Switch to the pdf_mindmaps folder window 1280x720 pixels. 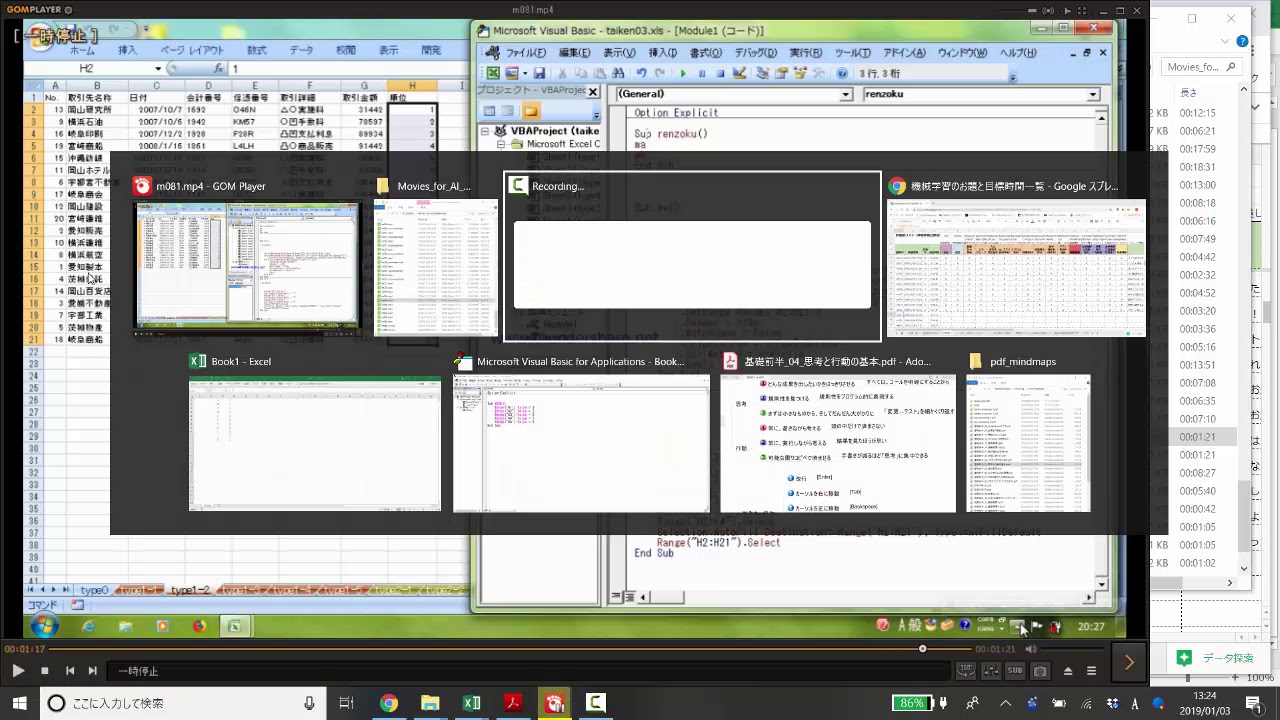pyautogui.click(x=1028, y=443)
